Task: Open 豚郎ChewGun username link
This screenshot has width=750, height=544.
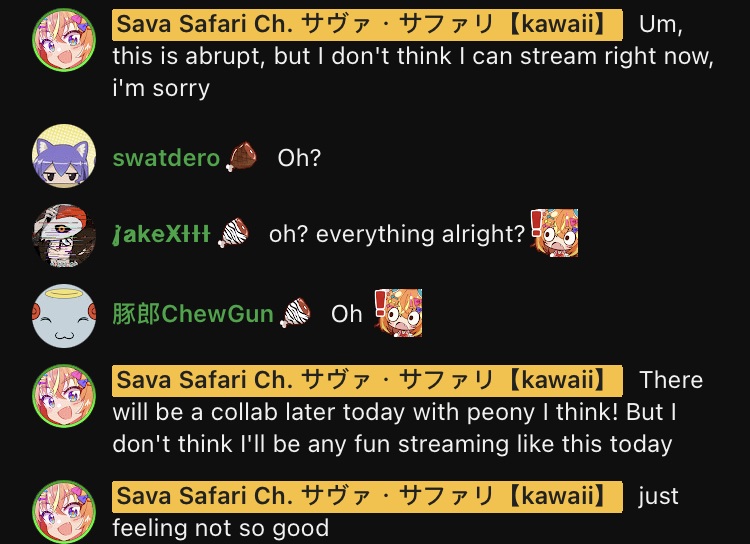Action: click(193, 314)
